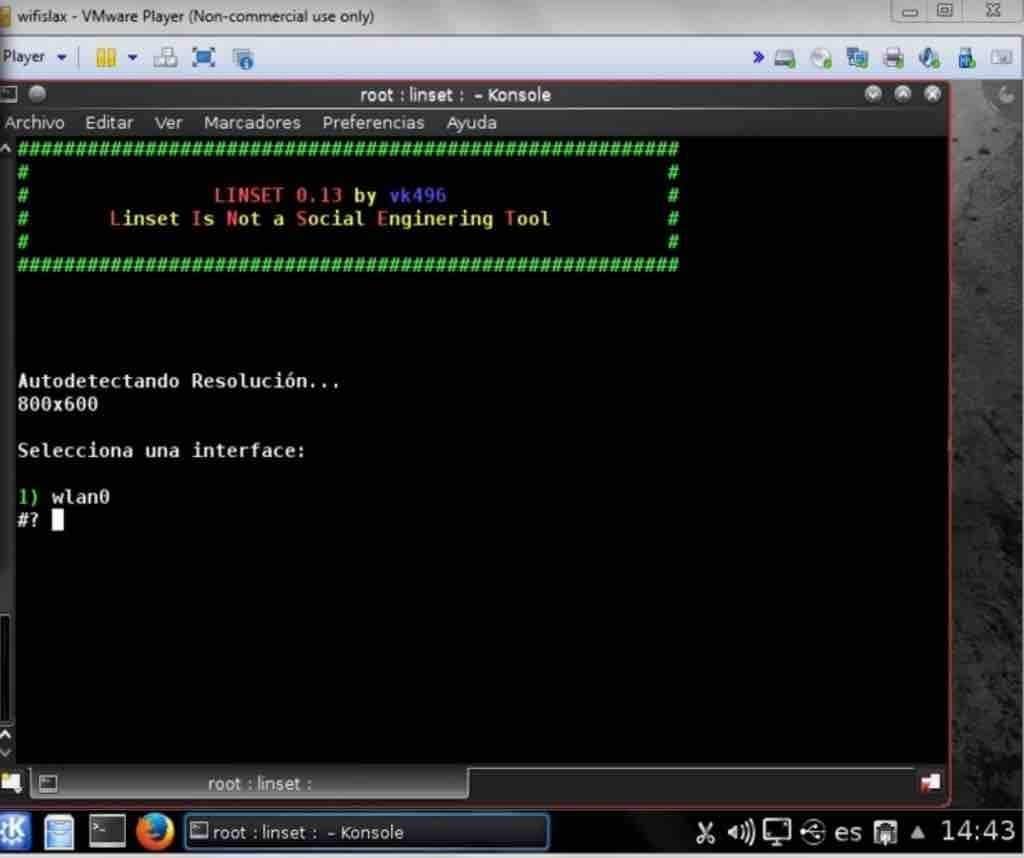Open the Marcadores menu
This screenshot has height=858, width=1024.
click(252, 123)
